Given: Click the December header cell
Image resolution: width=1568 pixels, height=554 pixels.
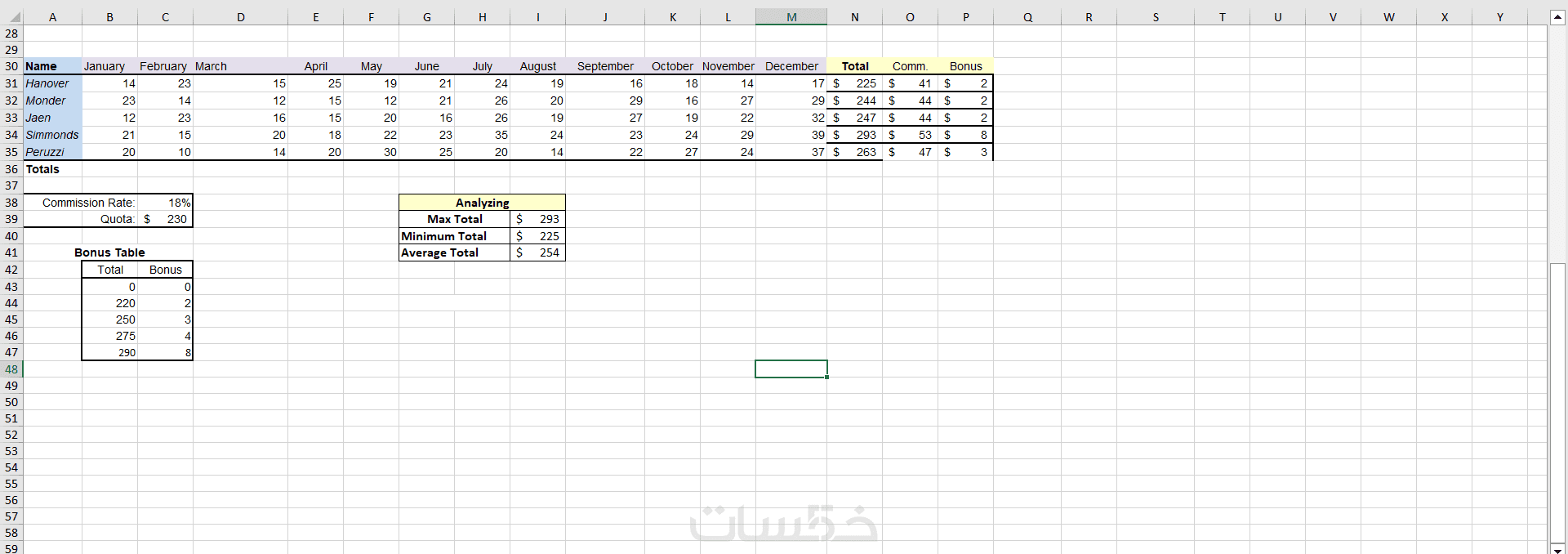Looking at the screenshot, I should click(791, 66).
